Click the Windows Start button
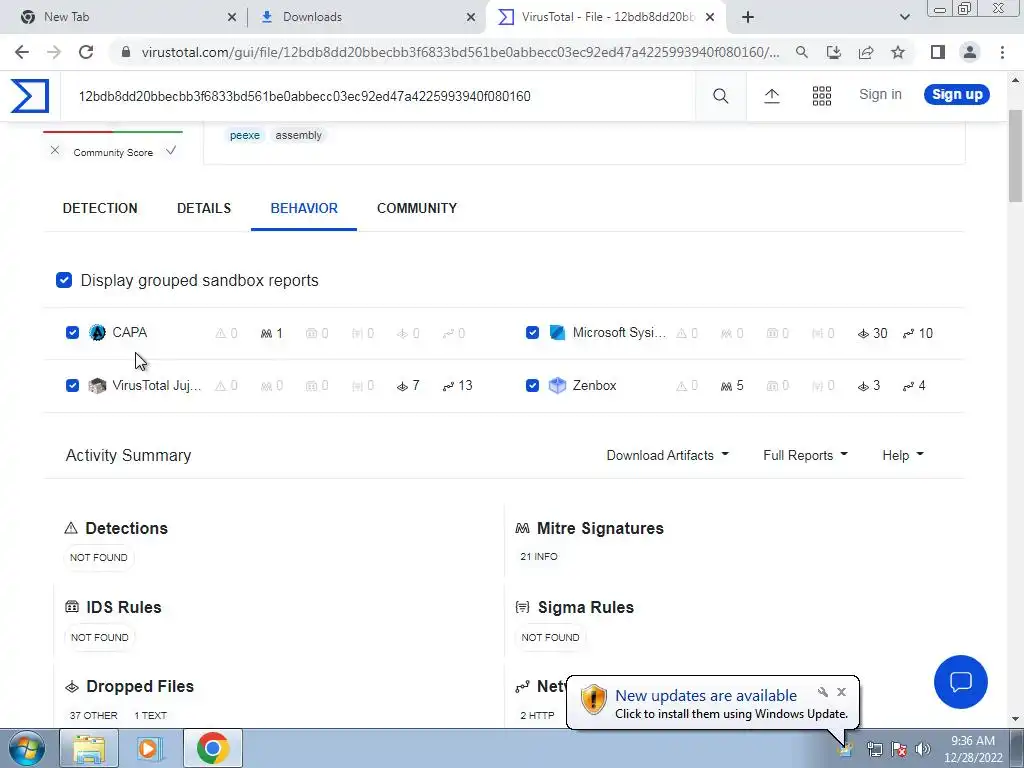Viewport: 1024px width, 768px height. tap(27, 748)
